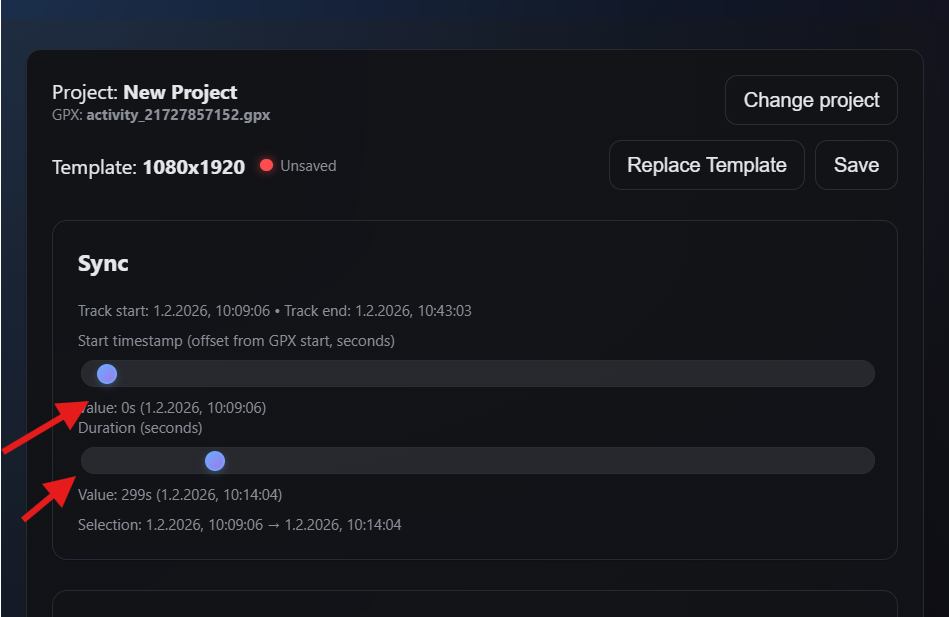Click the Change project button

point(811,100)
